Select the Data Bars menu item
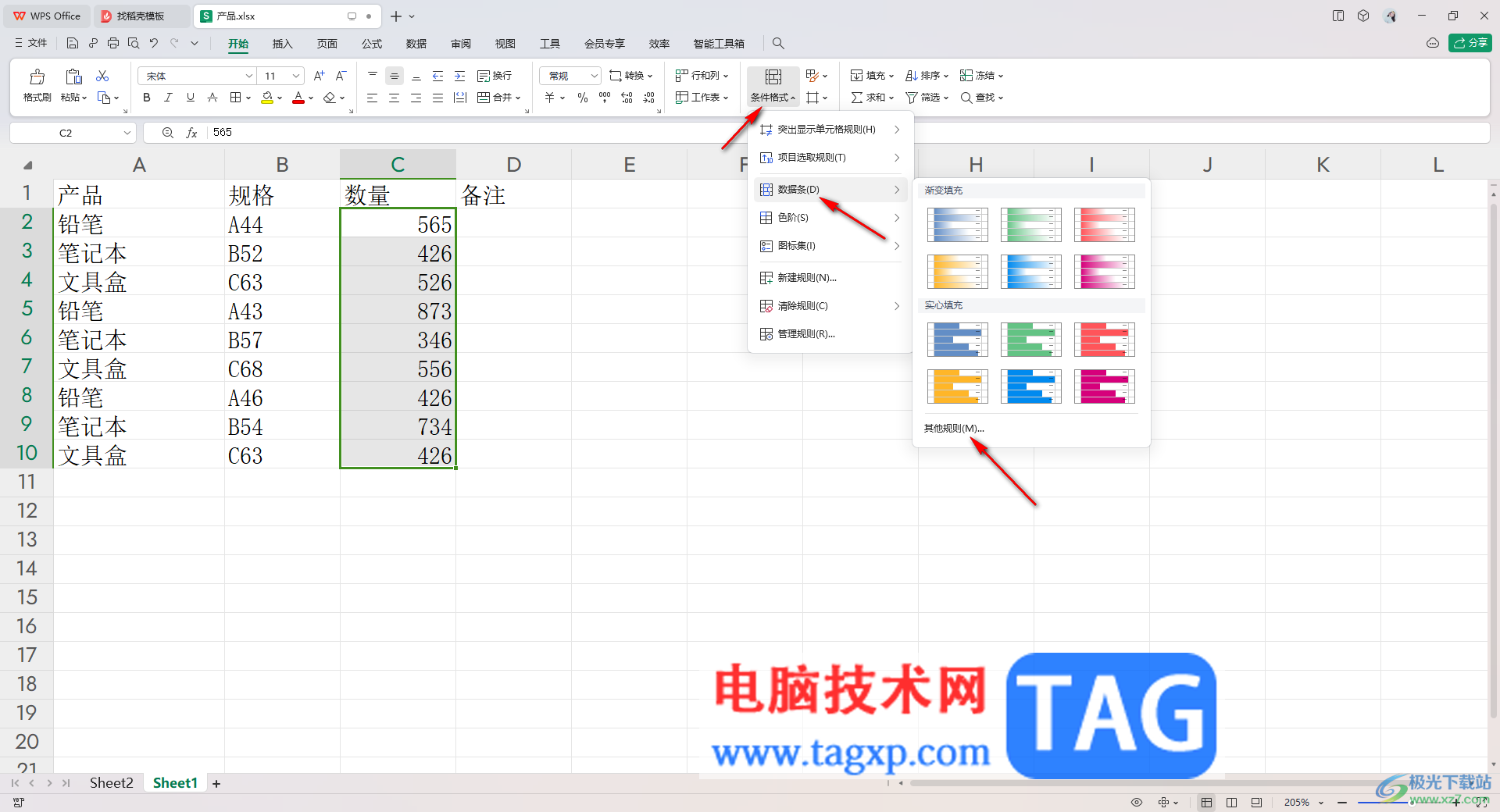 point(830,190)
